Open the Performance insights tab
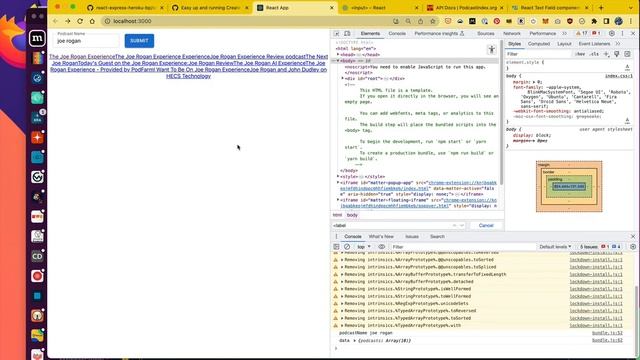 point(439,33)
